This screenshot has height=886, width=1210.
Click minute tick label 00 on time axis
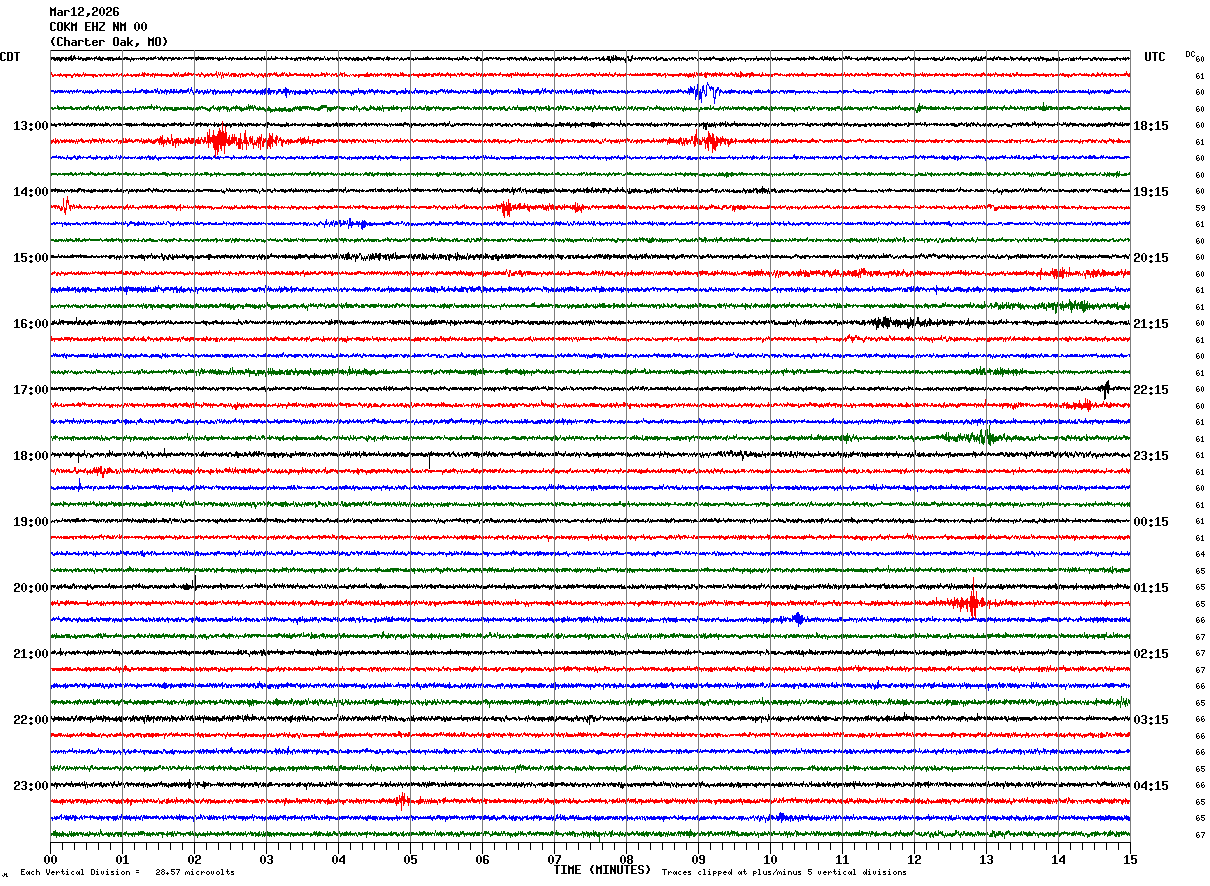50,859
